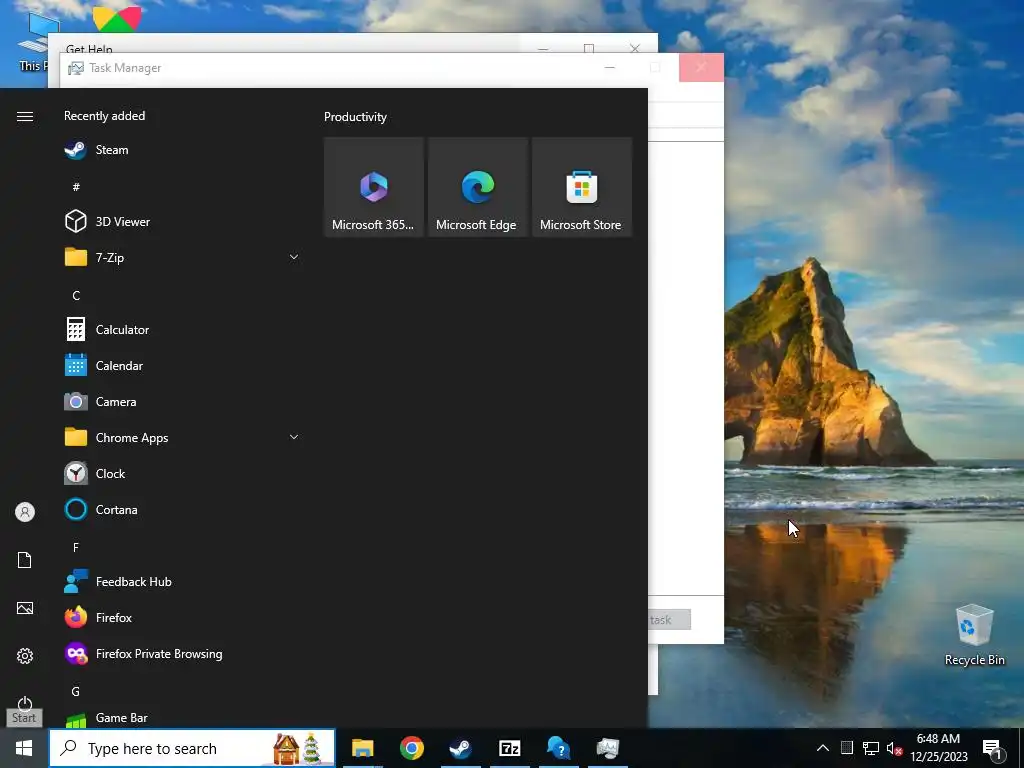Expand the Chrome Apps chevron

294,437
